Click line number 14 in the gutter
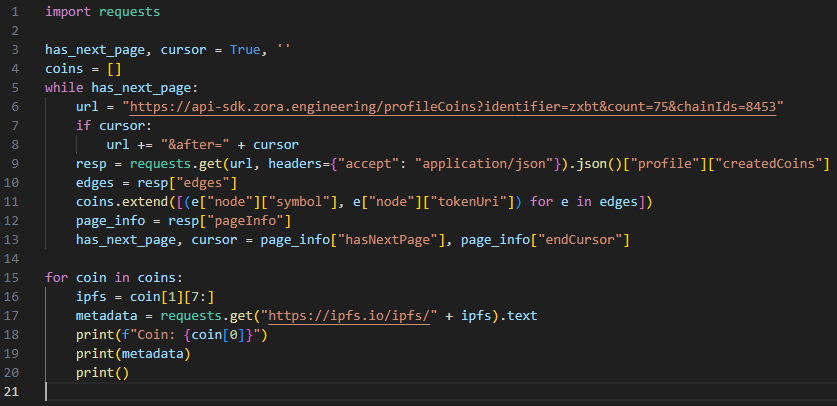 pos(11,259)
